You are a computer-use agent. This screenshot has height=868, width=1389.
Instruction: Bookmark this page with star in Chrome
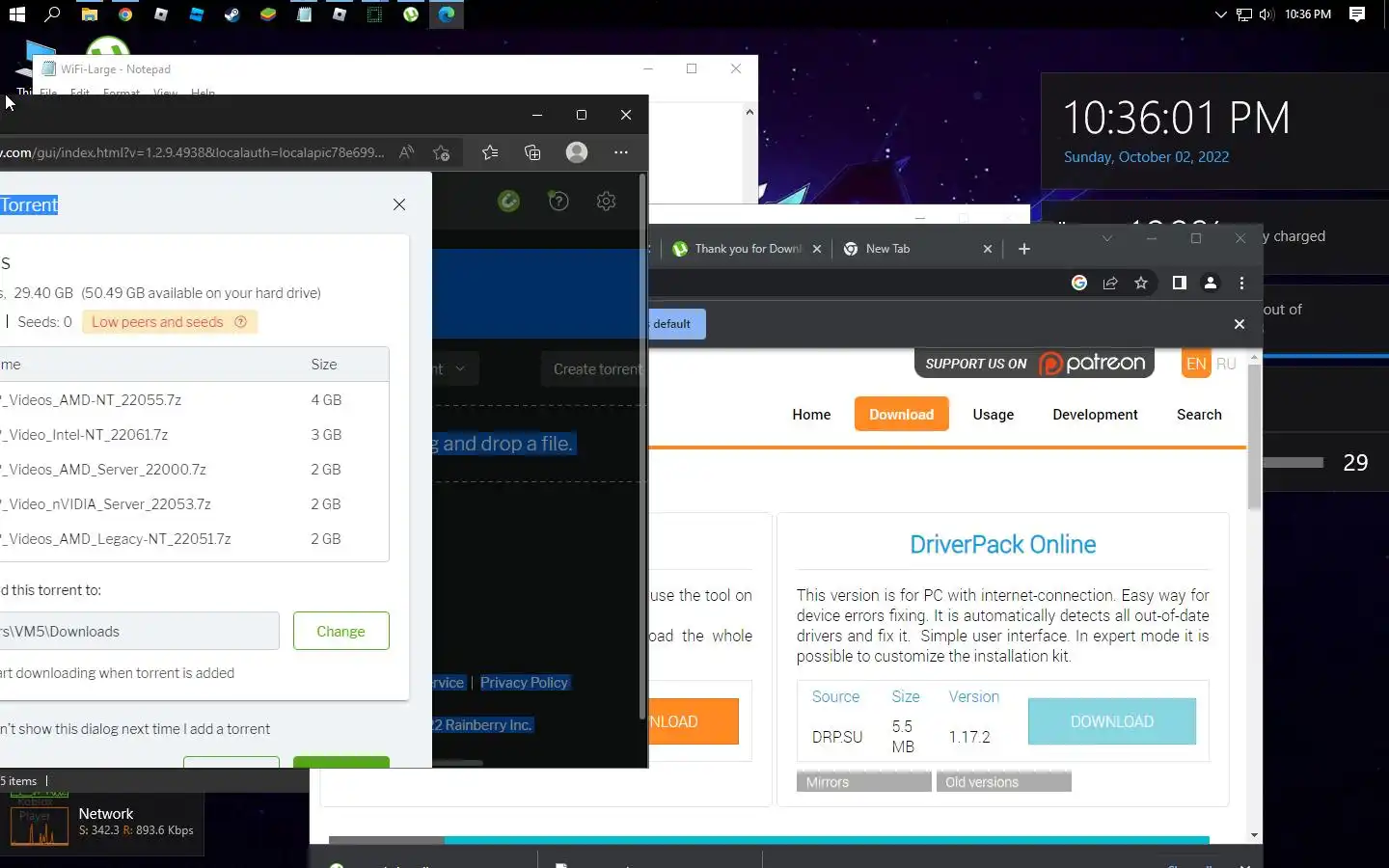[1141, 283]
